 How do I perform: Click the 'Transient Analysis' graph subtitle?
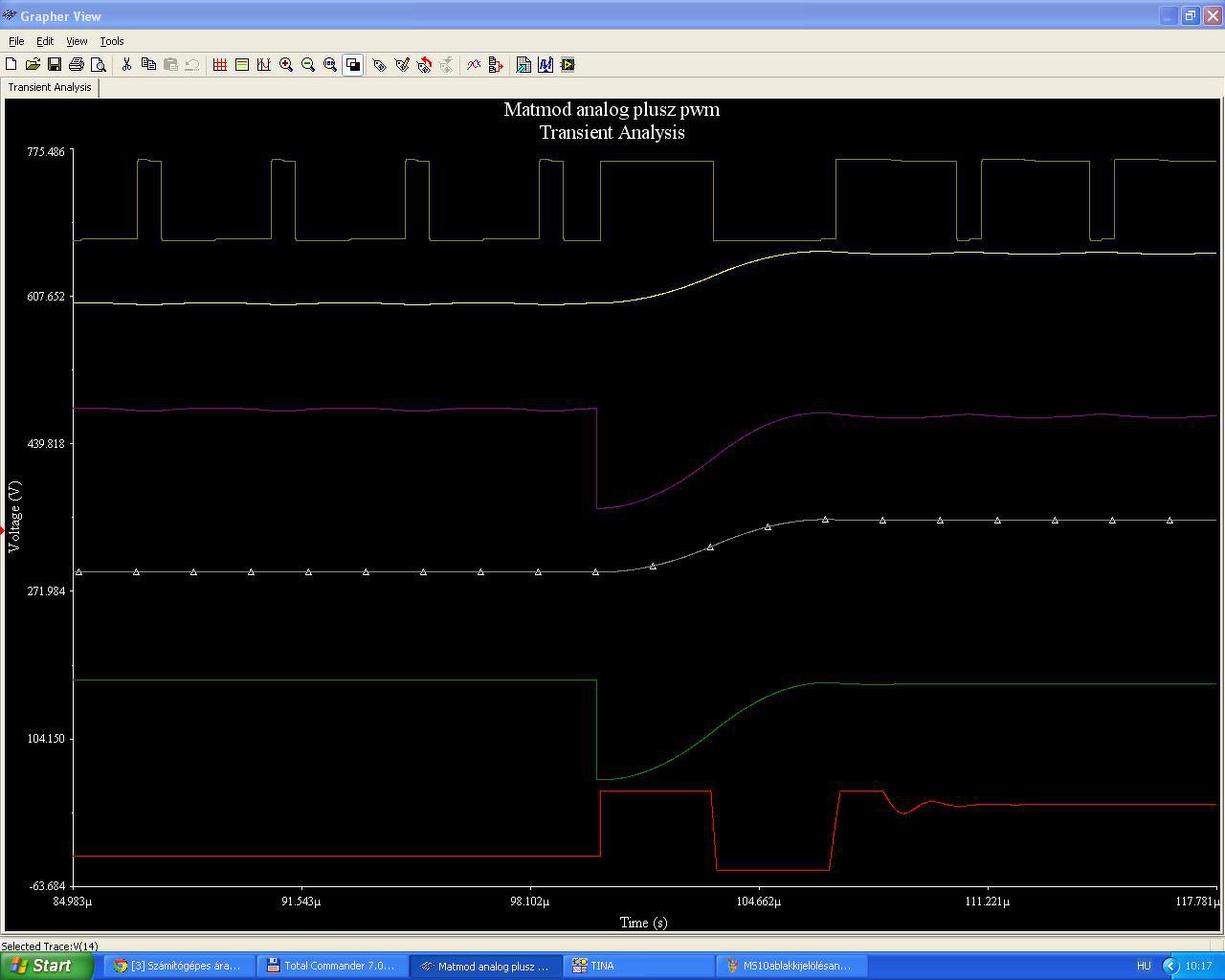pyautogui.click(x=612, y=132)
